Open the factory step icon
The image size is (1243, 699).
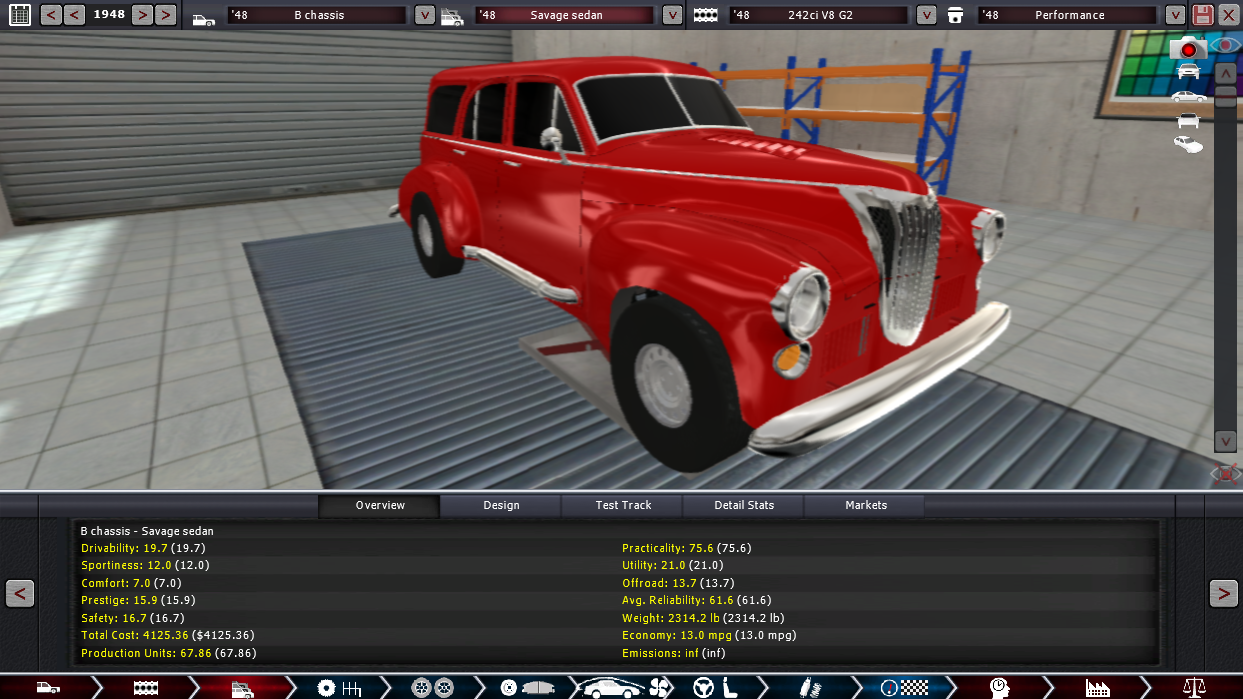[1097, 687]
